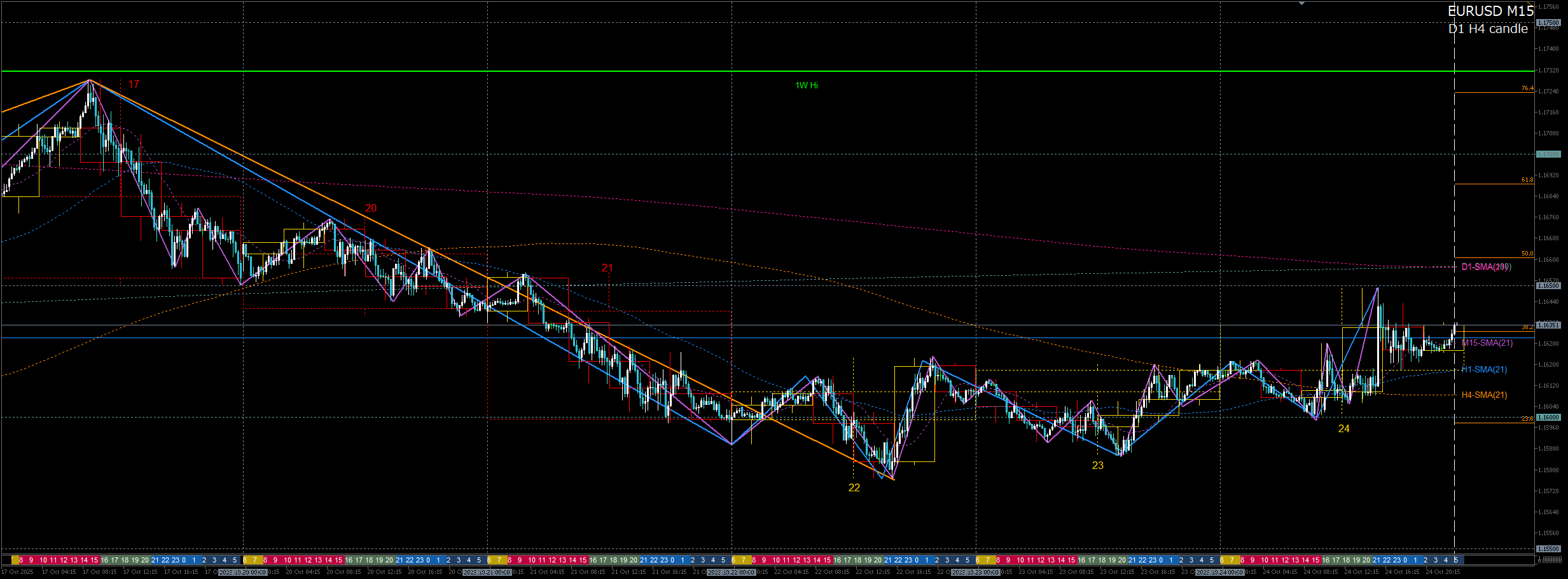Image resolution: width=1568 pixels, height=579 pixels.
Task: Click the current price tag 1.16351
Action: [1548, 325]
